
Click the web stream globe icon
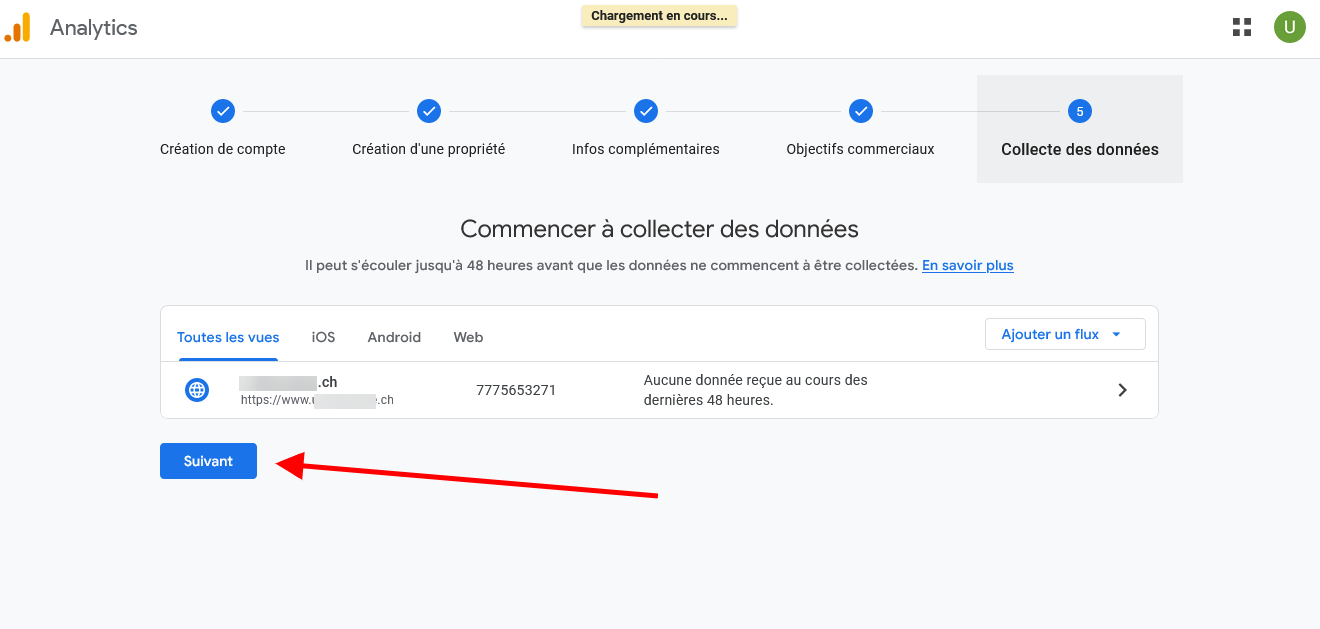tap(197, 390)
